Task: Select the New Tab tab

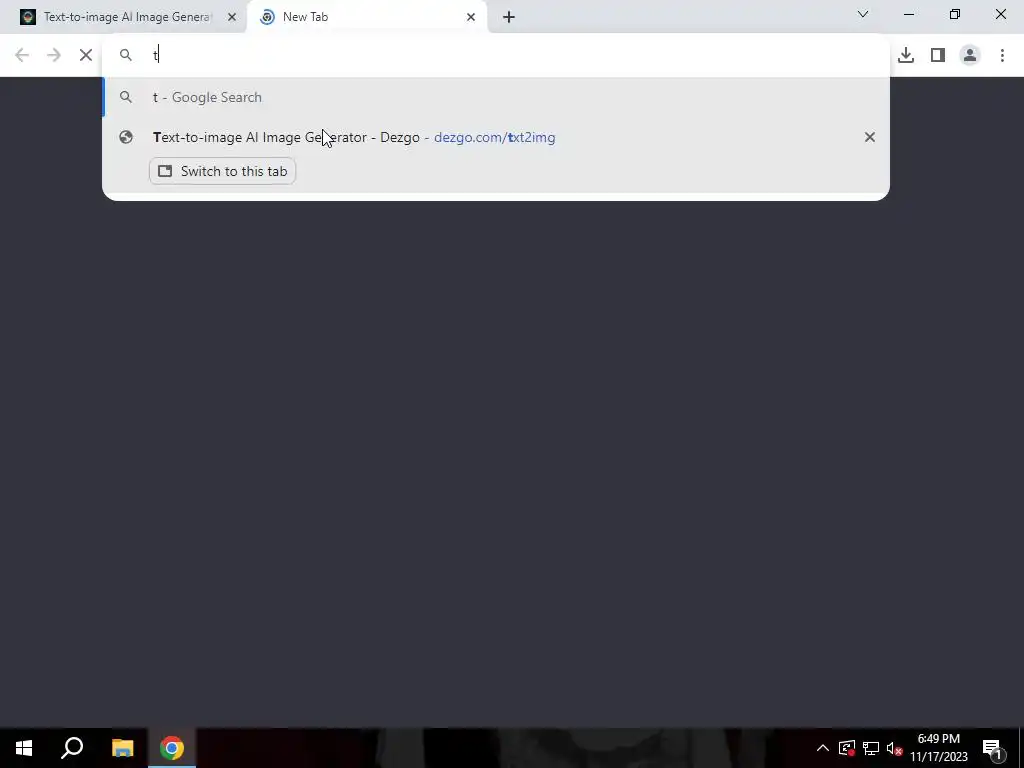Action: coord(367,17)
